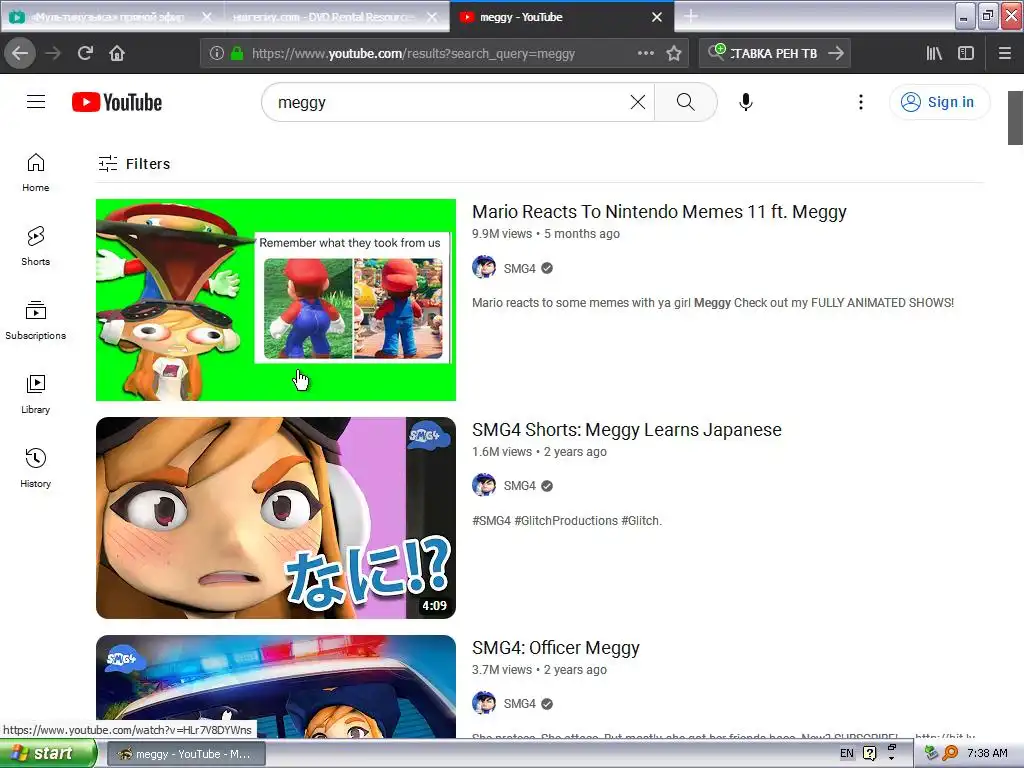Click the YouTube logo
This screenshot has height=768, width=1024.
(117, 102)
